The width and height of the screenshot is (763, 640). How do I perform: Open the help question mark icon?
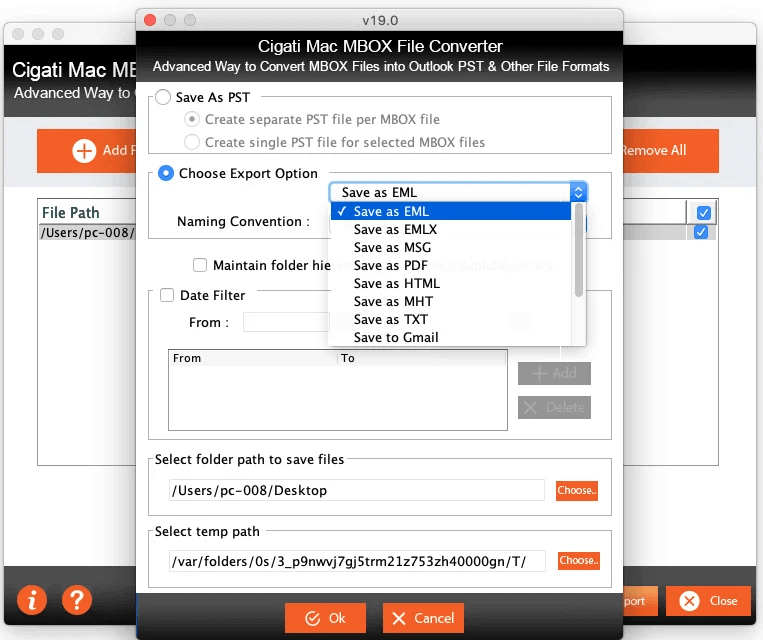(77, 600)
